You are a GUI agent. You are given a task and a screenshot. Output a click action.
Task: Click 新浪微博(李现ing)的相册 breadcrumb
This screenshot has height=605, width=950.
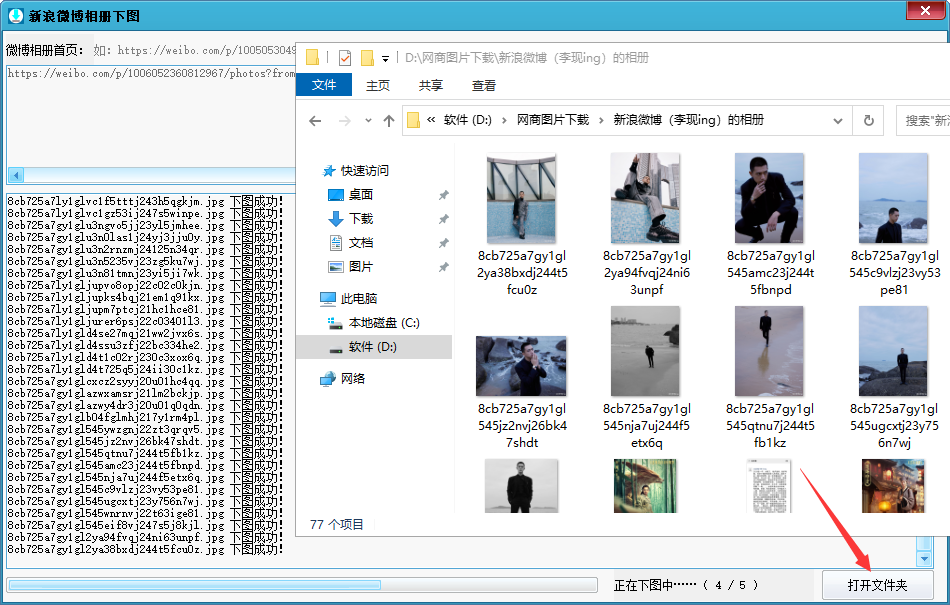(x=688, y=120)
